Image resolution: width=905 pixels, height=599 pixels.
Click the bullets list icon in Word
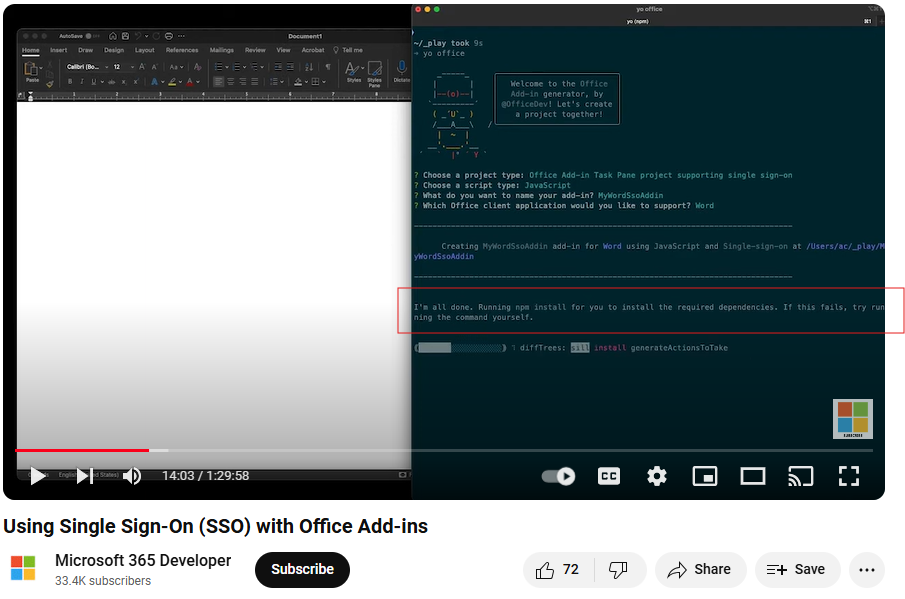218,67
